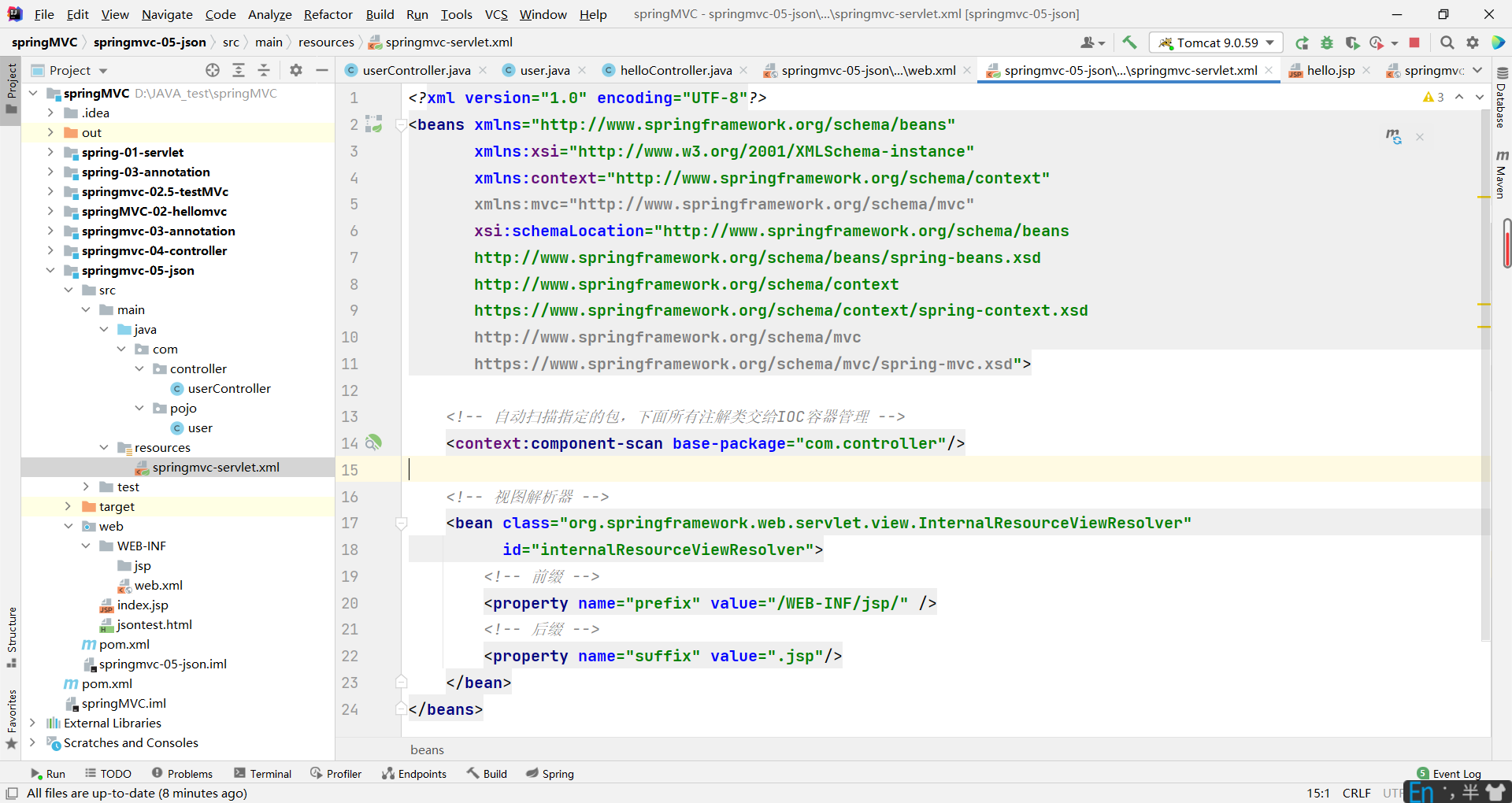Open the VCS menu
This screenshot has height=803, width=1512.
tap(496, 14)
